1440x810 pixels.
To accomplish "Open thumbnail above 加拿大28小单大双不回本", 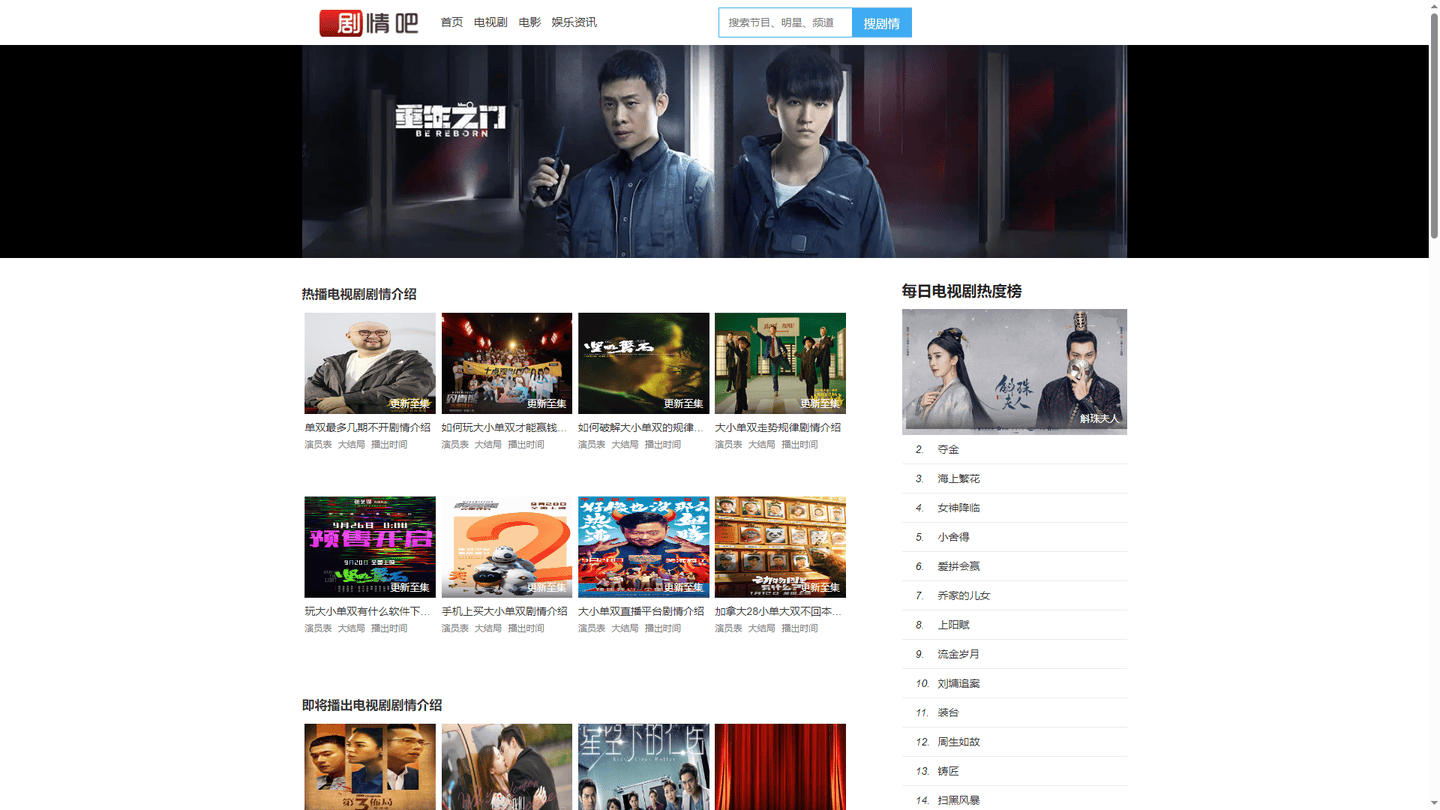I will [x=780, y=547].
